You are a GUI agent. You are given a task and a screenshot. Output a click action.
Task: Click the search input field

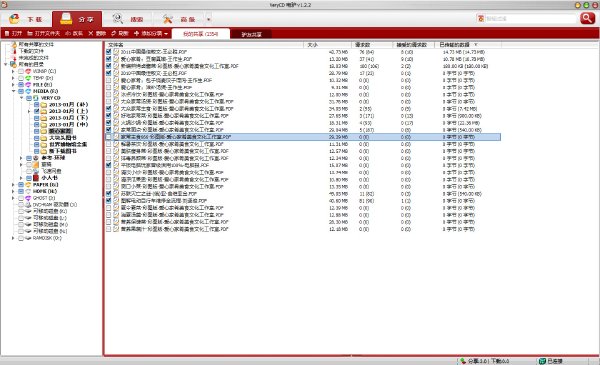(x=530, y=18)
